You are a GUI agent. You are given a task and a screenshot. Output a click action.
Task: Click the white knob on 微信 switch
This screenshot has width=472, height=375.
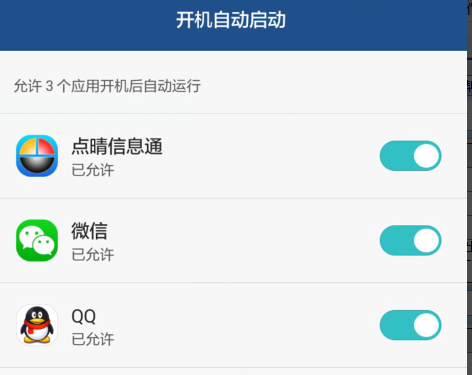pos(427,240)
